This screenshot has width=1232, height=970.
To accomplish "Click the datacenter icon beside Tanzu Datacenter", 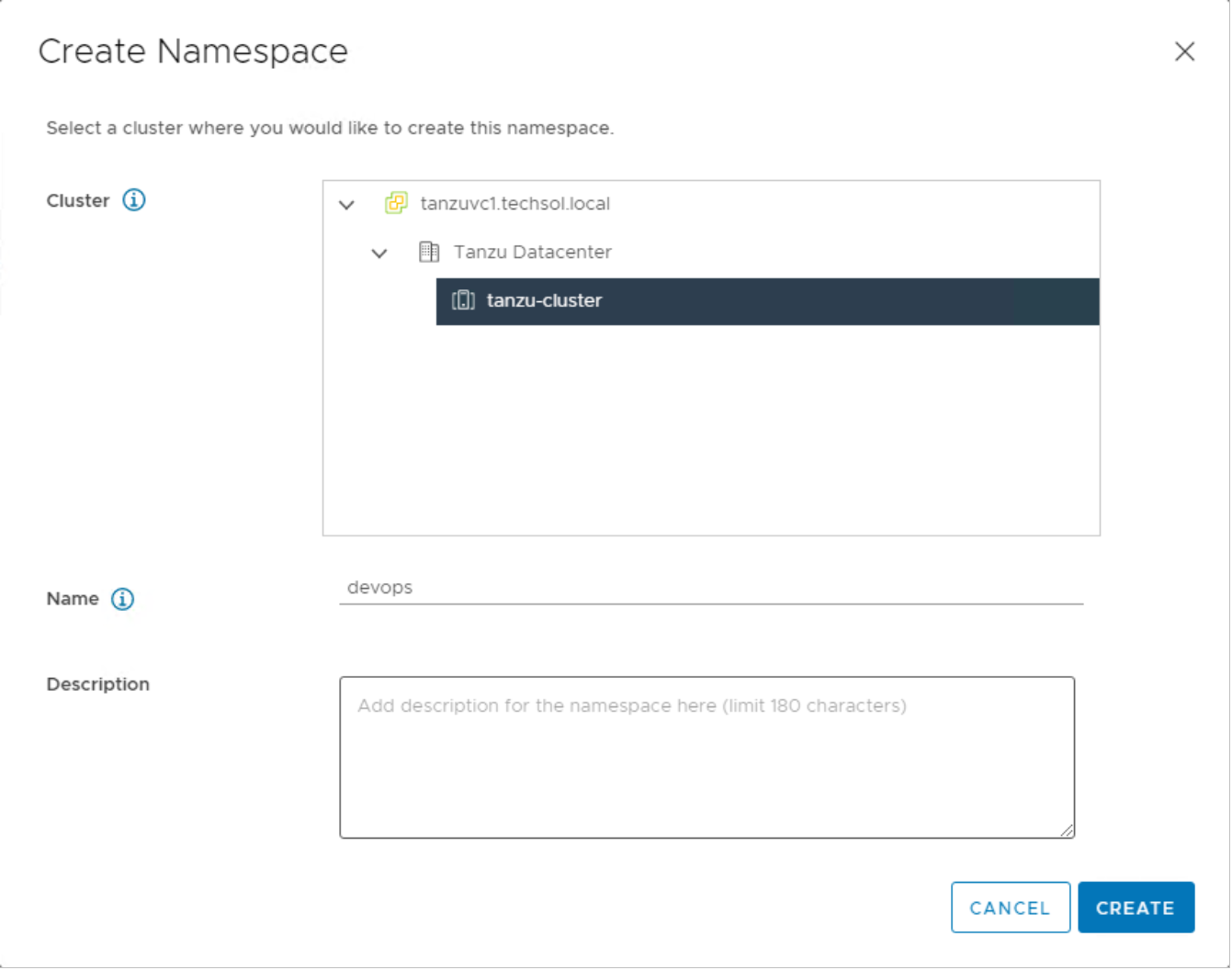I will tap(429, 252).
